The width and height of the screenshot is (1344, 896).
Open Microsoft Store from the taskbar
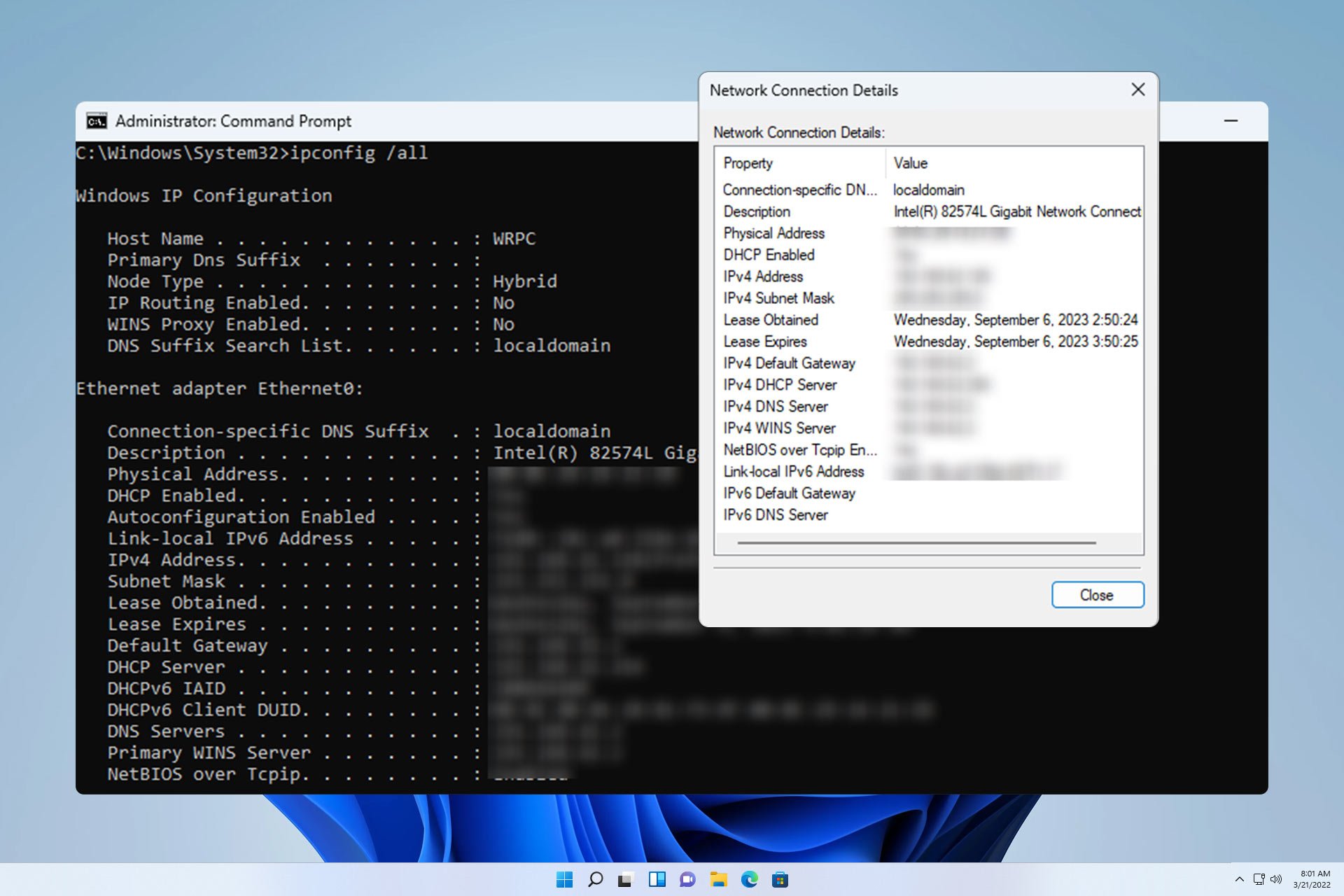[x=780, y=880]
